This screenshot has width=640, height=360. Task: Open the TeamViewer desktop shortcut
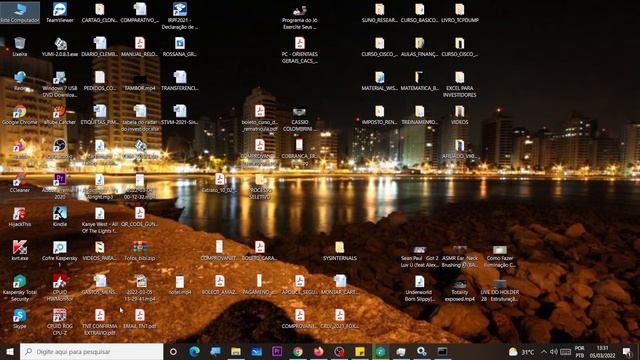pyautogui.click(x=60, y=13)
